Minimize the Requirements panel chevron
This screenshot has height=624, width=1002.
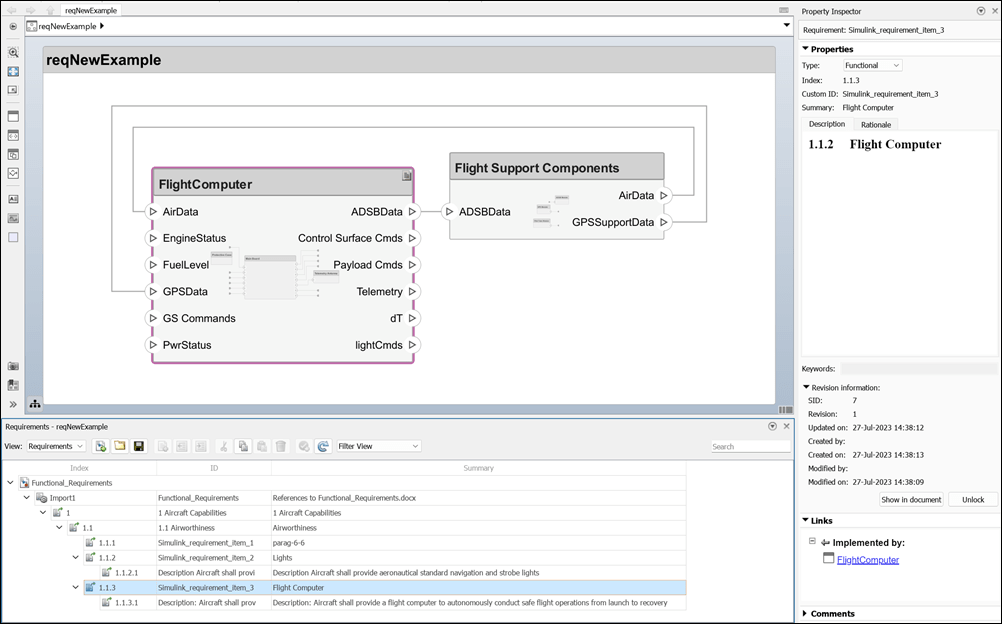click(x=771, y=426)
